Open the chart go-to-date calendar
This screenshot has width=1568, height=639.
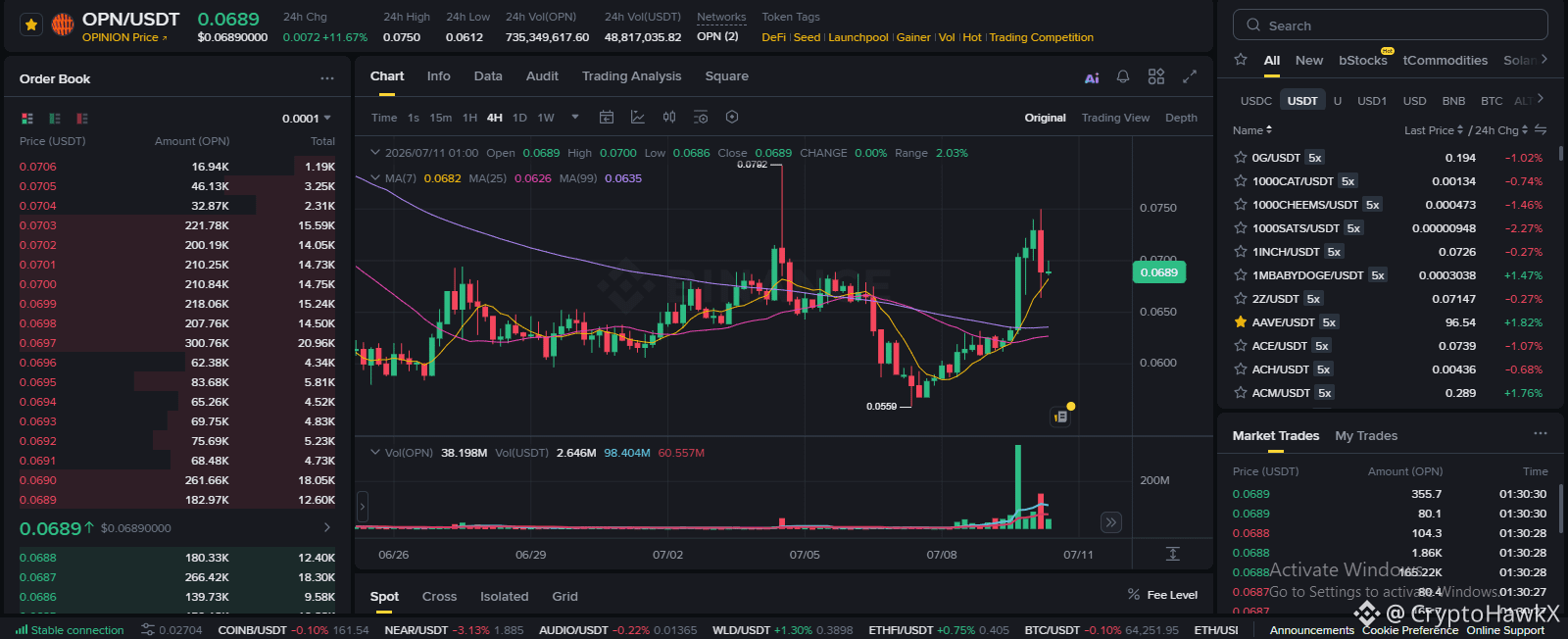click(607, 118)
